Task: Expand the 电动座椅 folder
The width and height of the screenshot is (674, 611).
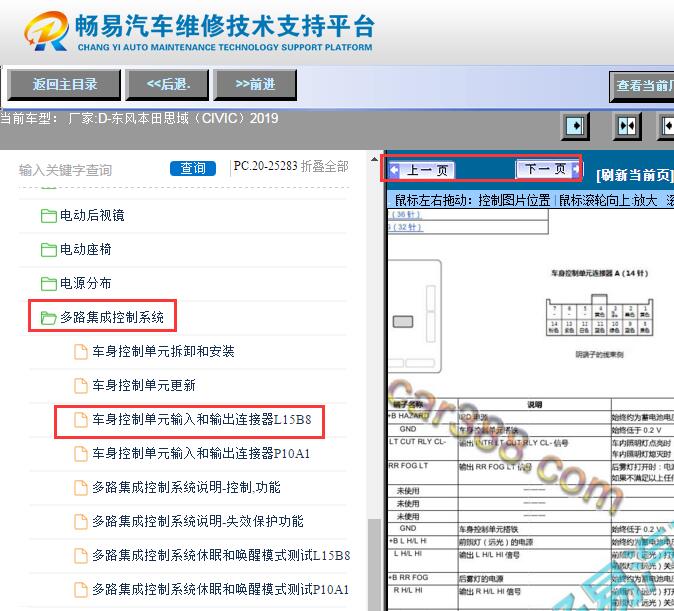Action: 86,249
